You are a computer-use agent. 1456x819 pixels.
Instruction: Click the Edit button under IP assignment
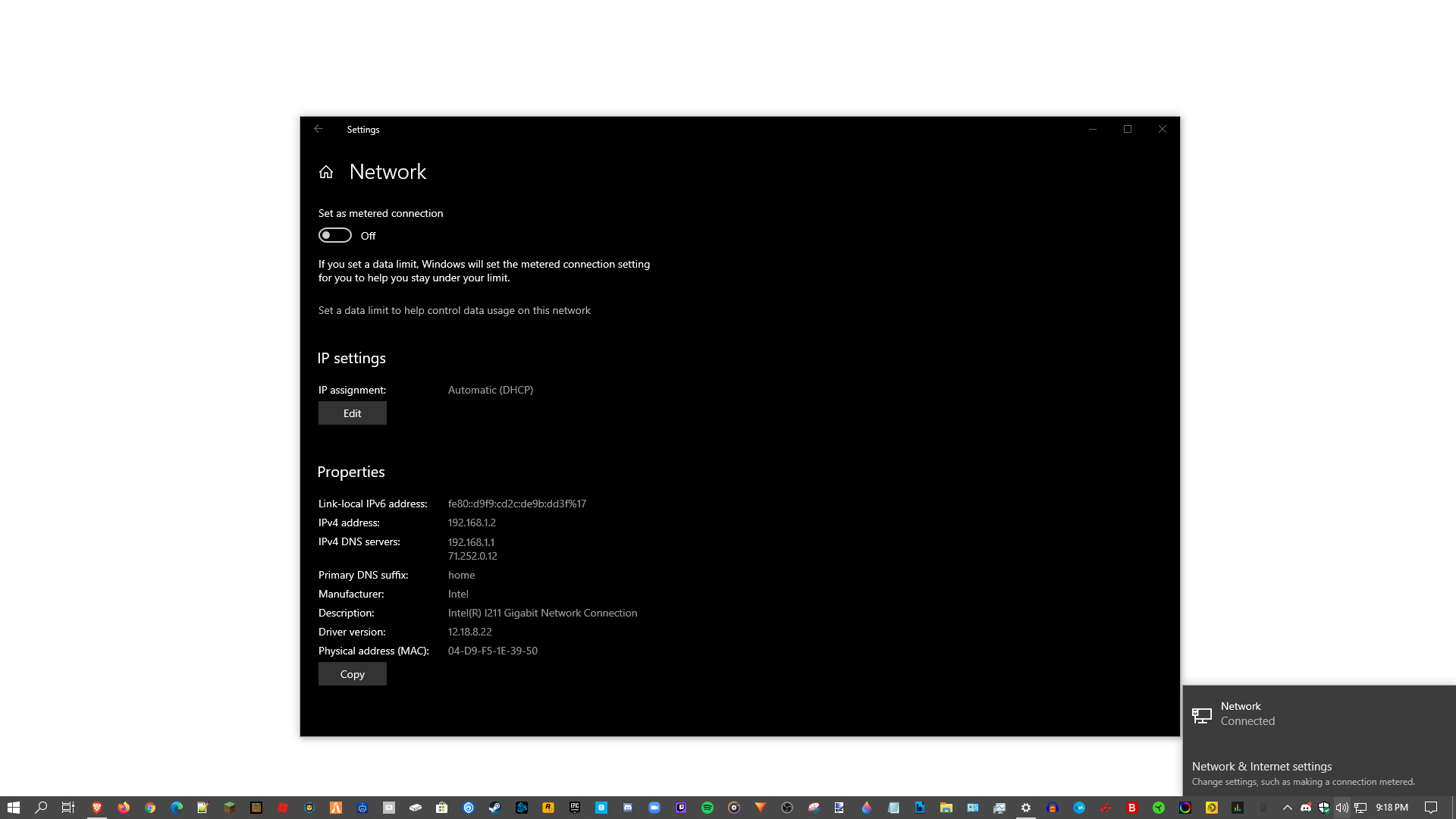click(352, 413)
